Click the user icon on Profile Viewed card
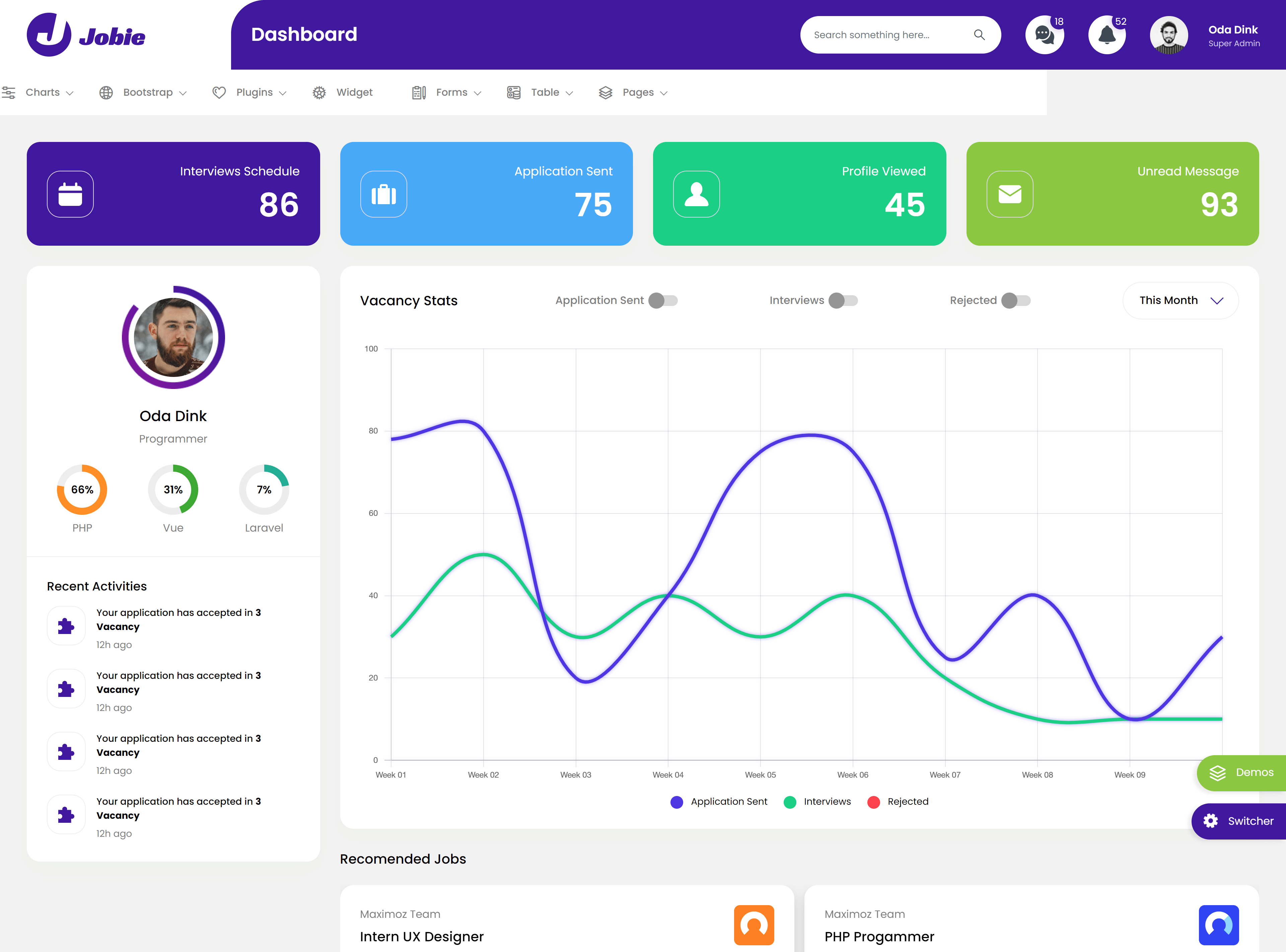The image size is (1286, 952). [x=696, y=194]
